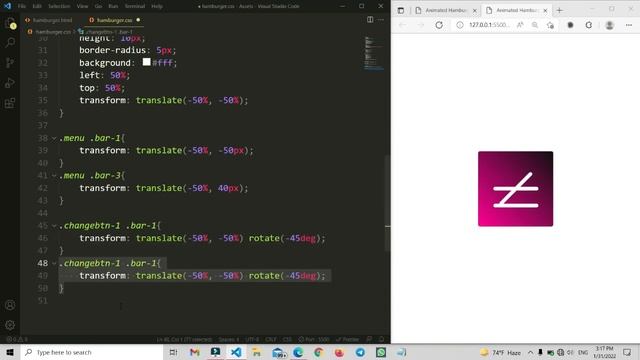Open the Terminal menu
Image resolution: width=640 pixels, height=360 pixels.
click(135, 6)
